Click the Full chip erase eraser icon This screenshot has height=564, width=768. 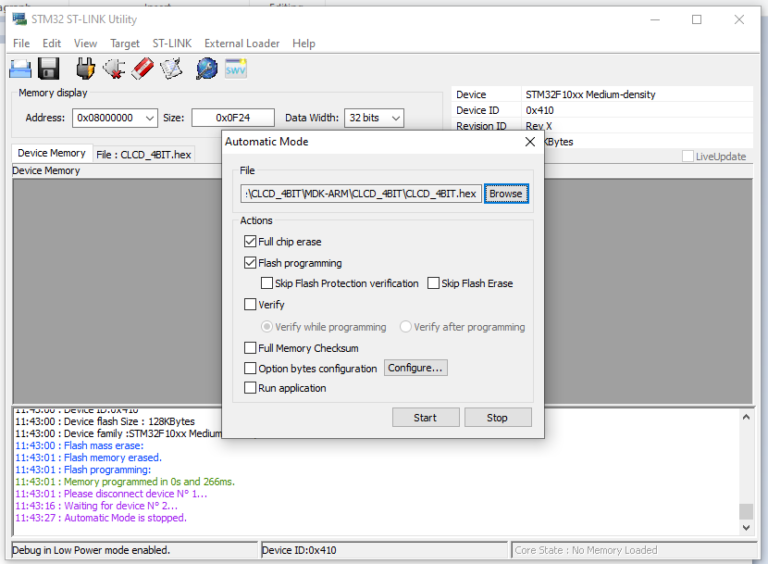tap(142, 69)
